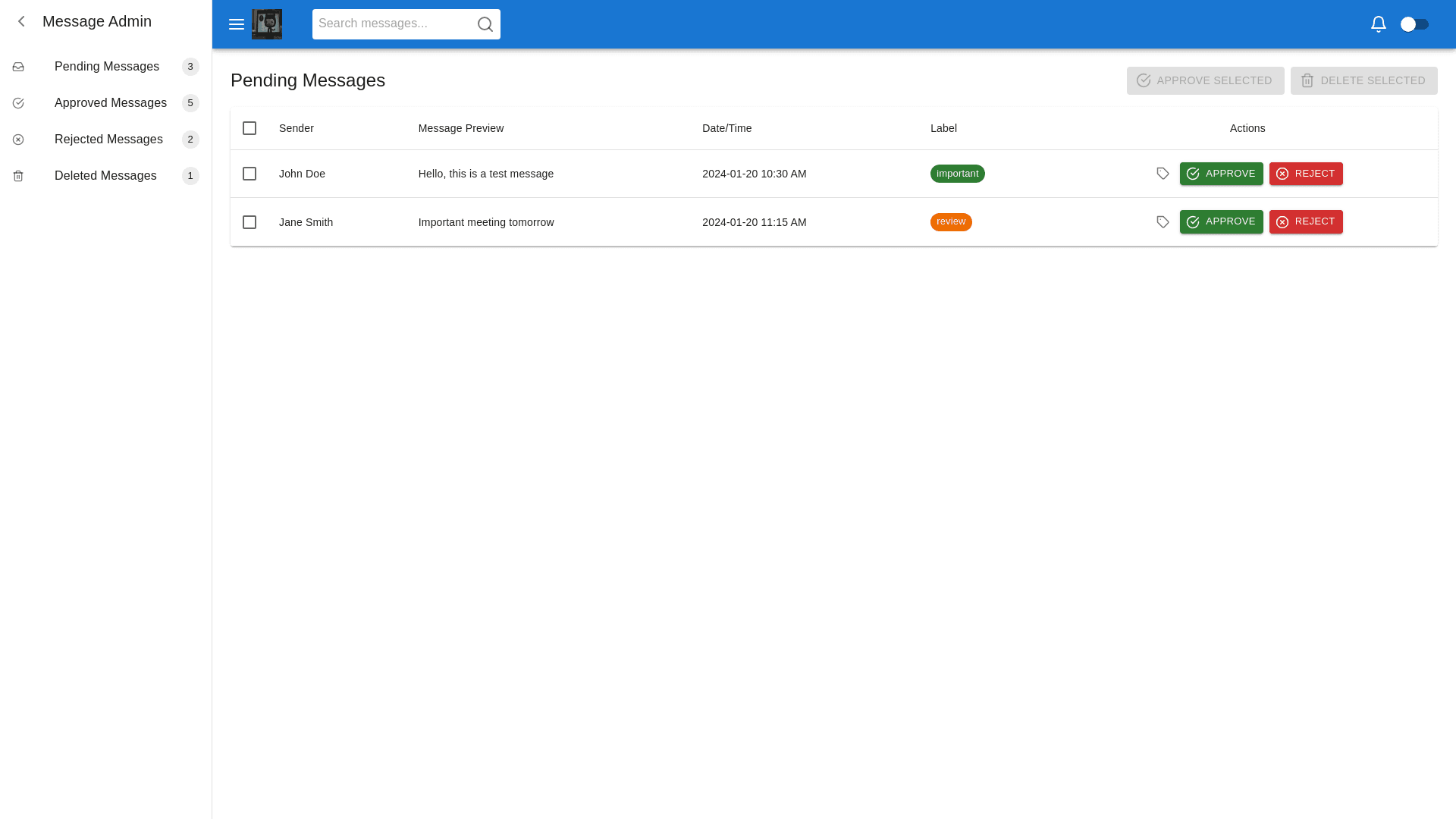
Task: Reject Jane Smith's message
Action: pyautogui.click(x=1306, y=221)
